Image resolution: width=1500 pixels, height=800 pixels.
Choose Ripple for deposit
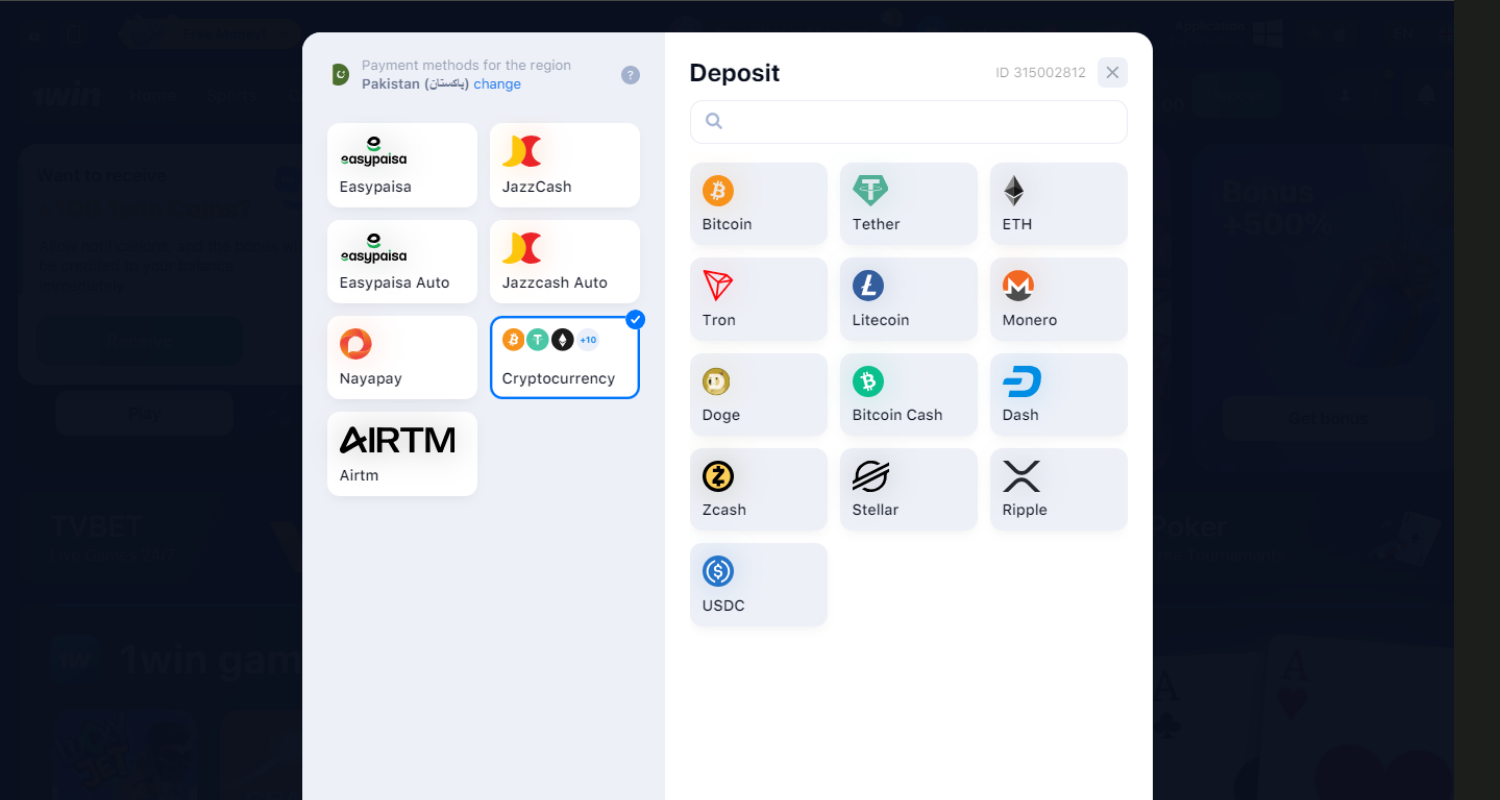click(1058, 489)
